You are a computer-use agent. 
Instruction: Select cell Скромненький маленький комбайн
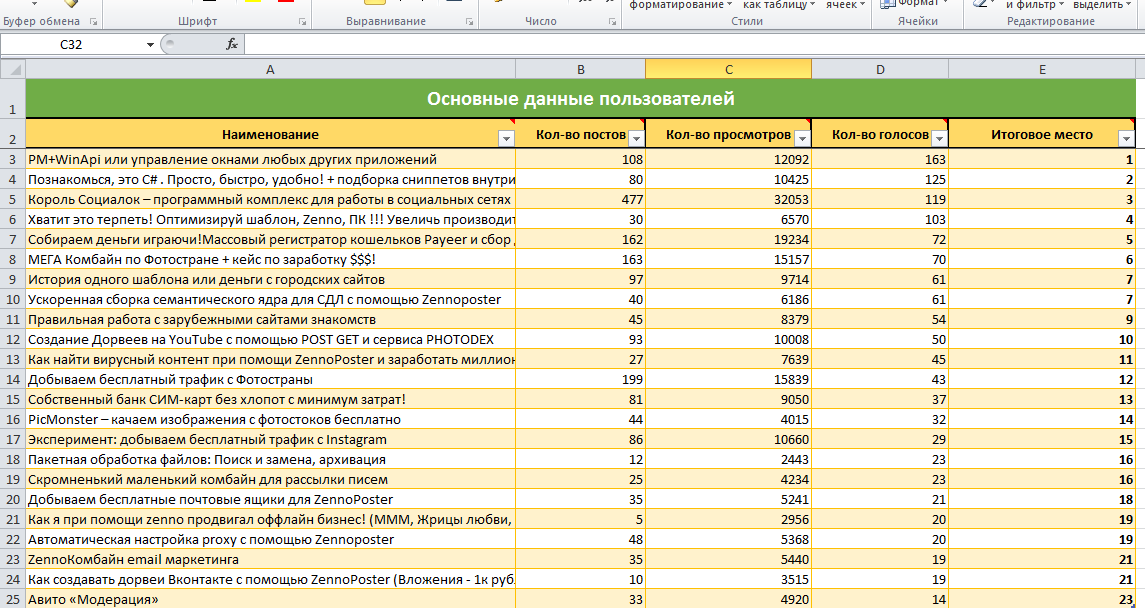click(270, 480)
